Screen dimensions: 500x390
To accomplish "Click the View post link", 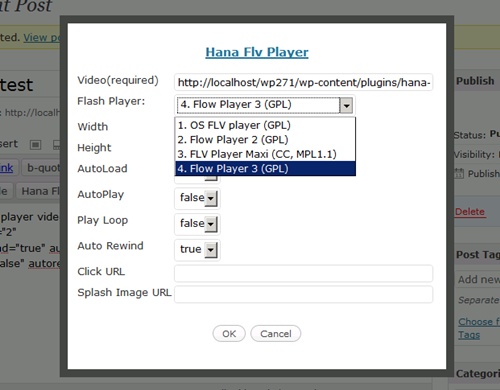I will [x=41, y=38].
